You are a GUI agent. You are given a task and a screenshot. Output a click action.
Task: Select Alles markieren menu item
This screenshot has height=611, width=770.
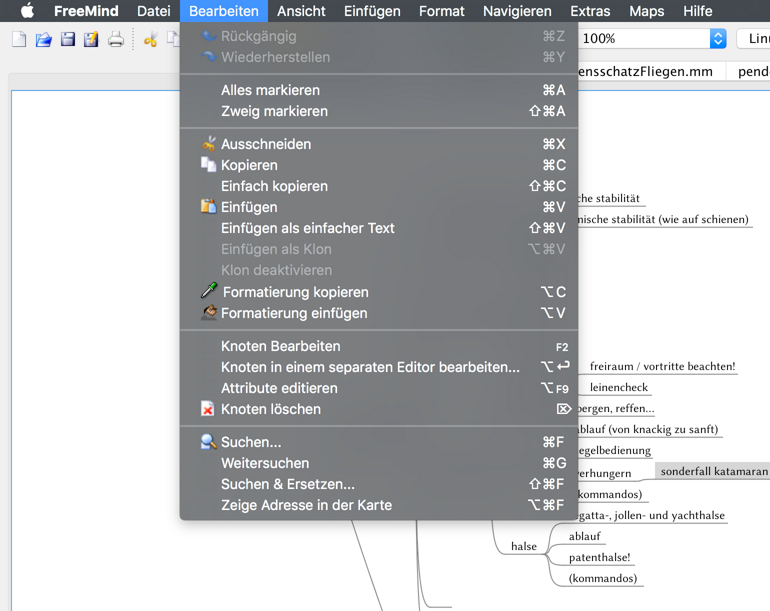coord(270,90)
